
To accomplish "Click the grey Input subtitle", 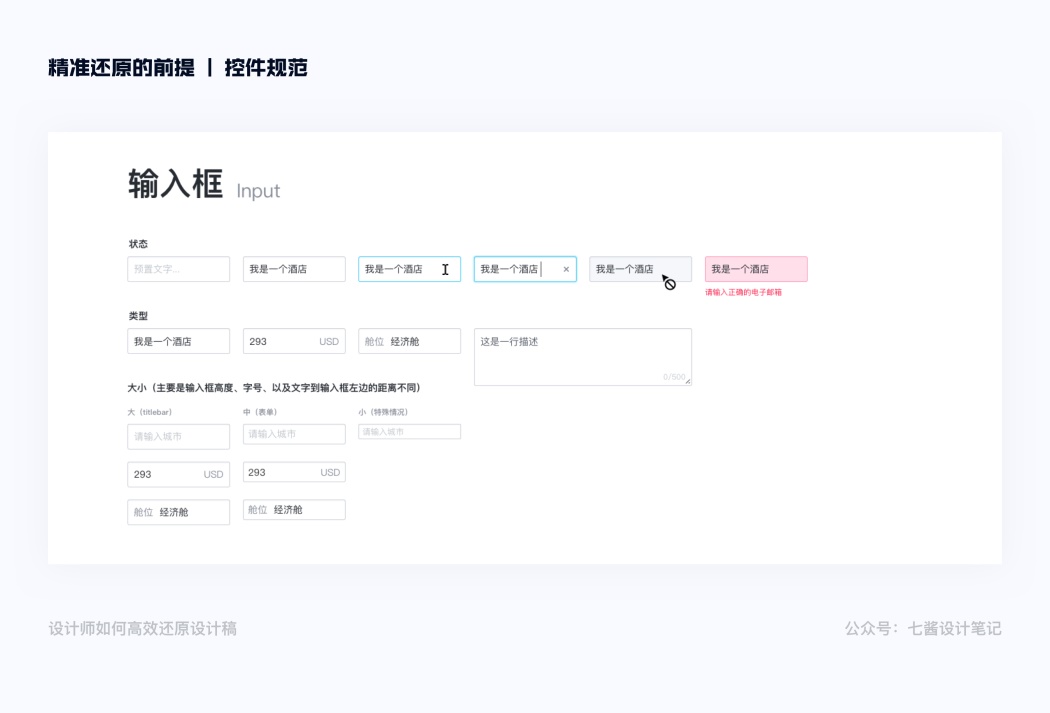I will click(x=258, y=191).
